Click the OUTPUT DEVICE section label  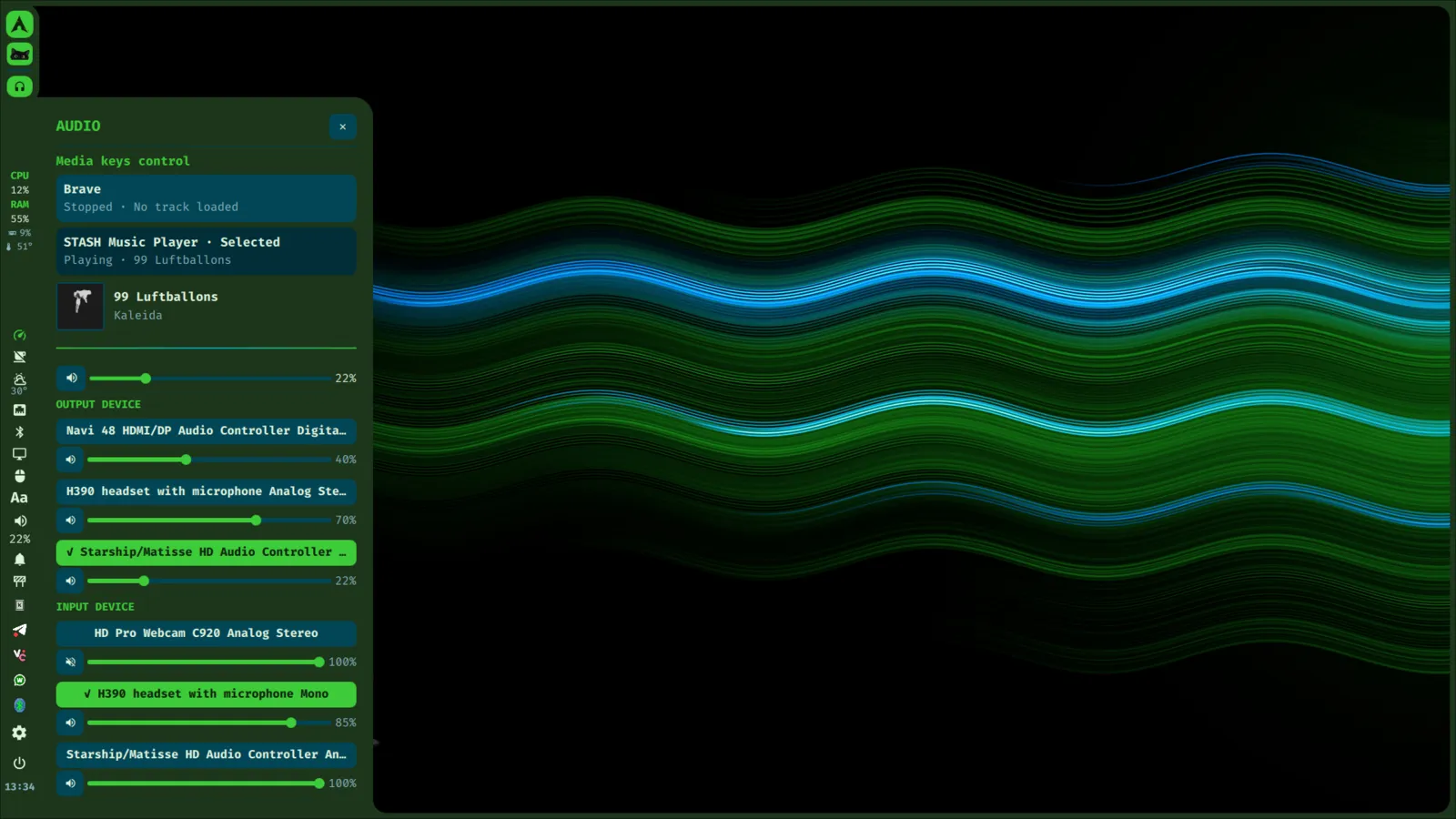[98, 404]
